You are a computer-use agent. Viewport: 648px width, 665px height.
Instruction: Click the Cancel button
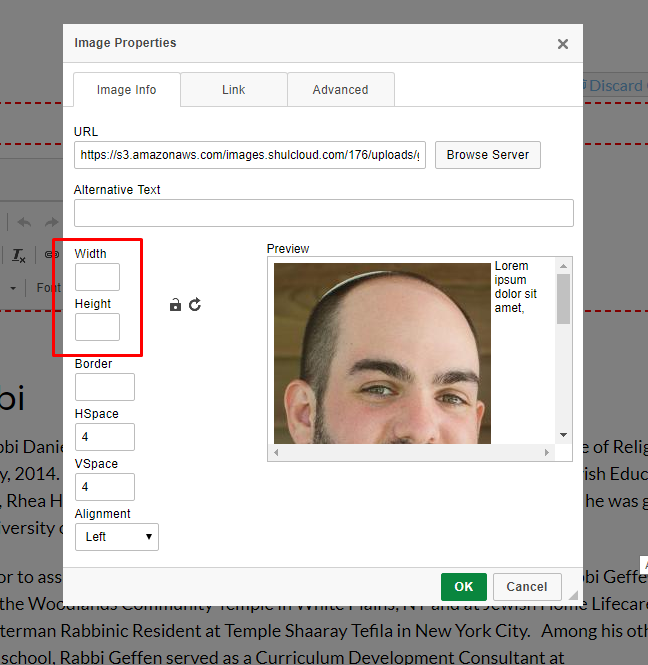click(526, 587)
